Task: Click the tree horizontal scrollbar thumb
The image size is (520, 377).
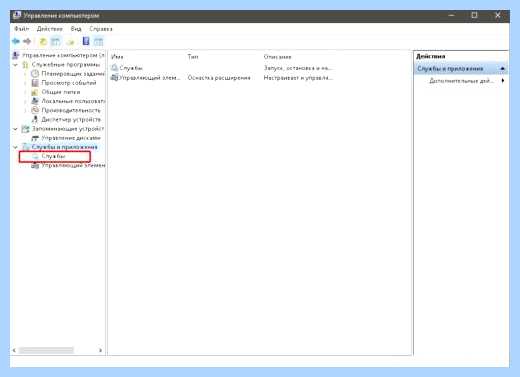Action: tap(46, 350)
